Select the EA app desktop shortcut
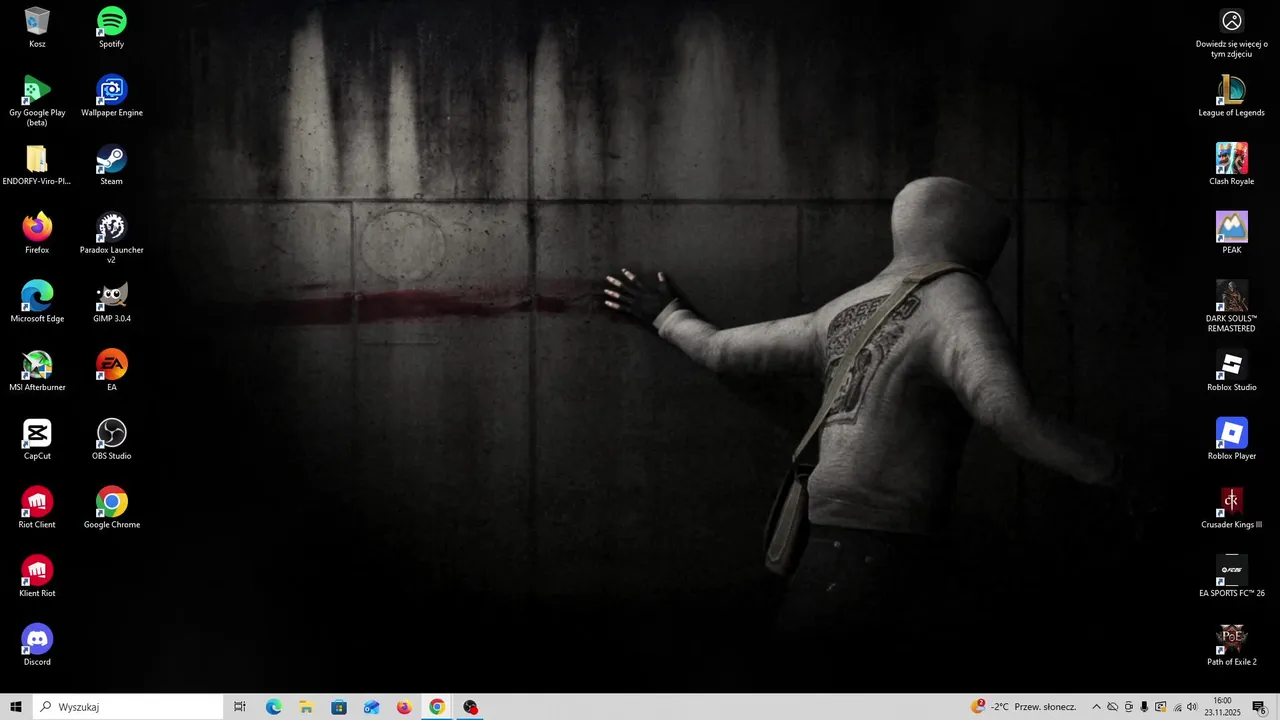Image resolution: width=1280 pixels, height=720 pixels. [x=111, y=371]
